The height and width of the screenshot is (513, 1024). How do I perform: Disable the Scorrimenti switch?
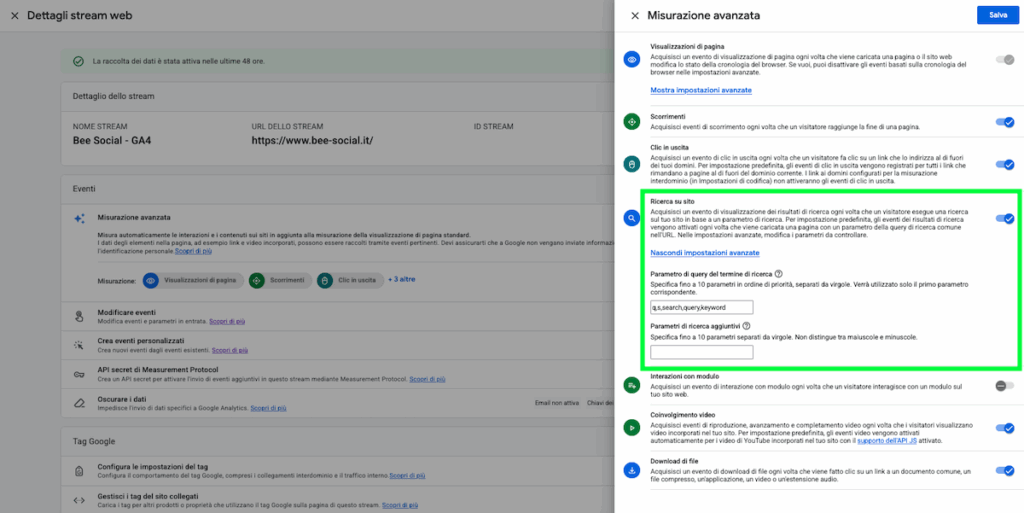tap(1004, 122)
